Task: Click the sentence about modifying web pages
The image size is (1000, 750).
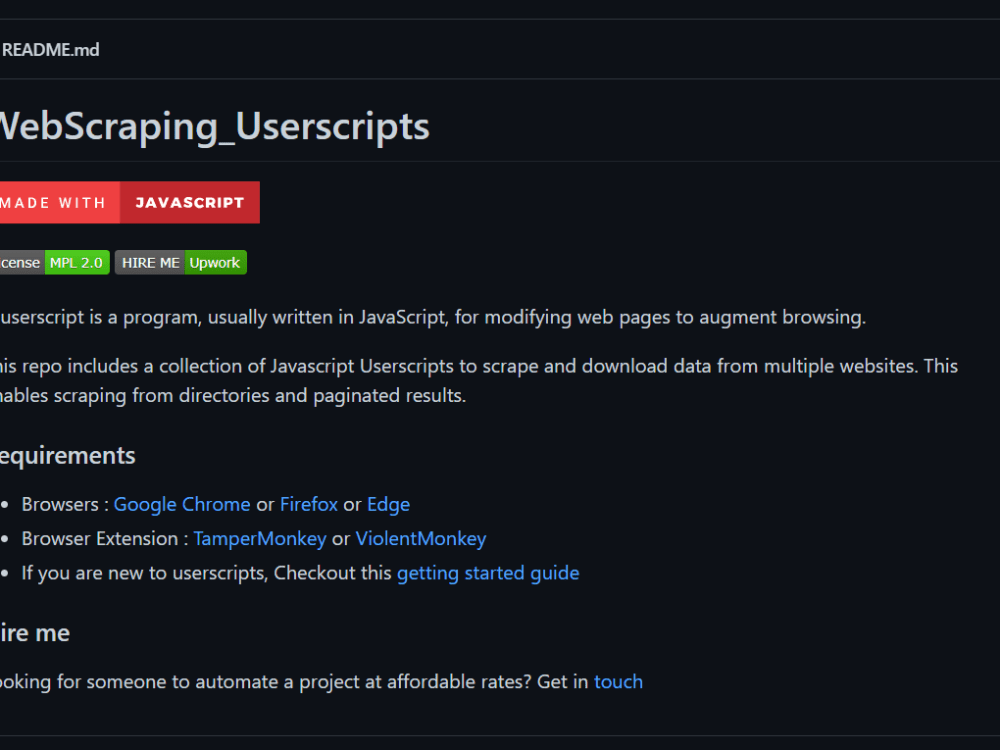Action: pos(433,318)
